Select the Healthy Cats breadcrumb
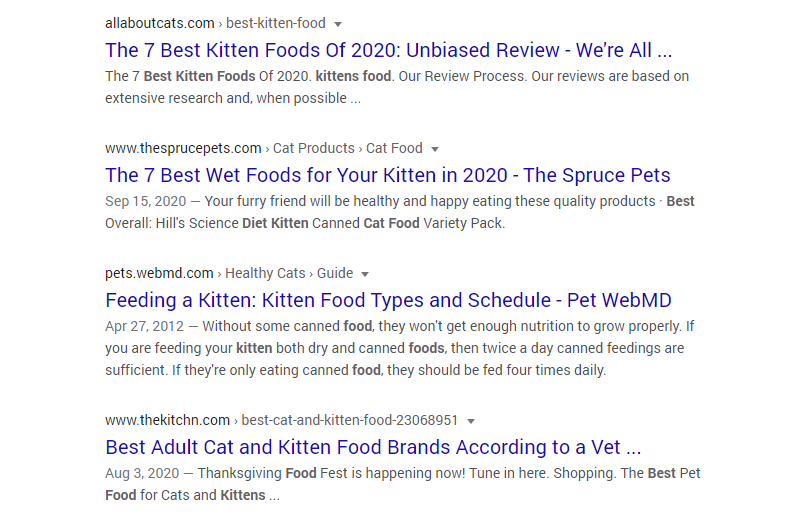 point(265,273)
